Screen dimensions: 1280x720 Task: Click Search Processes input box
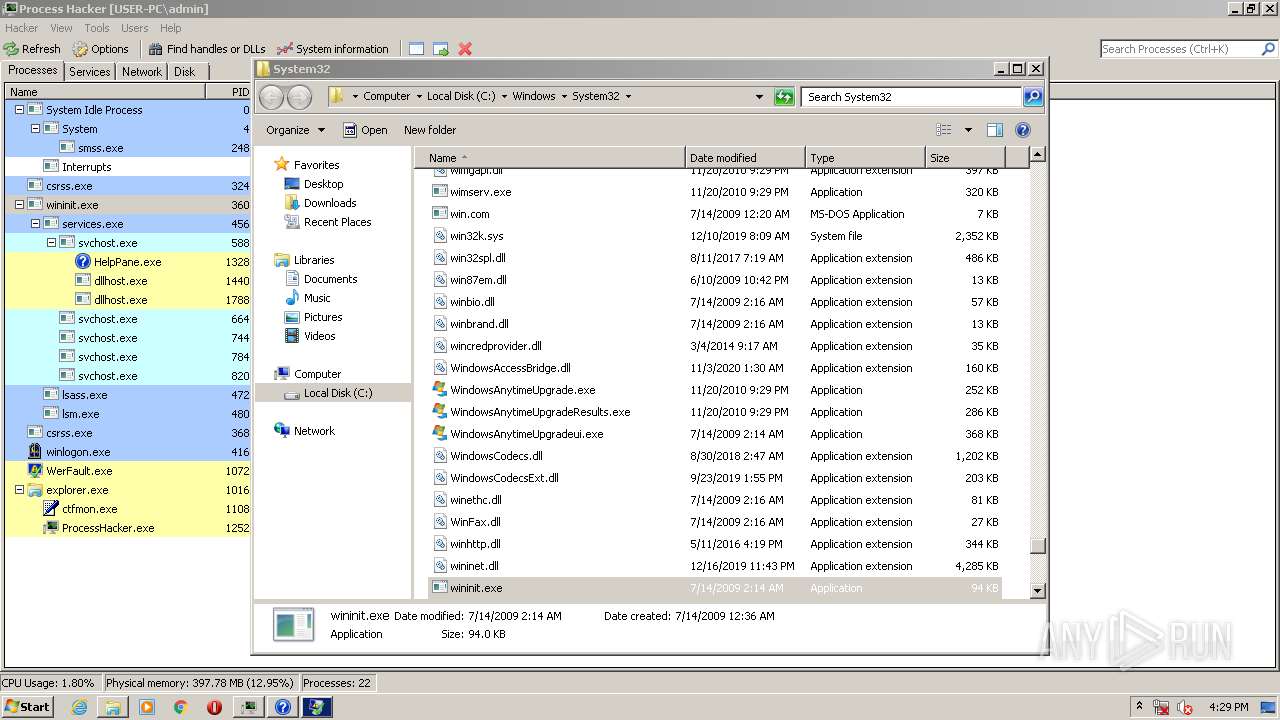pyautogui.click(x=1179, y=49)
